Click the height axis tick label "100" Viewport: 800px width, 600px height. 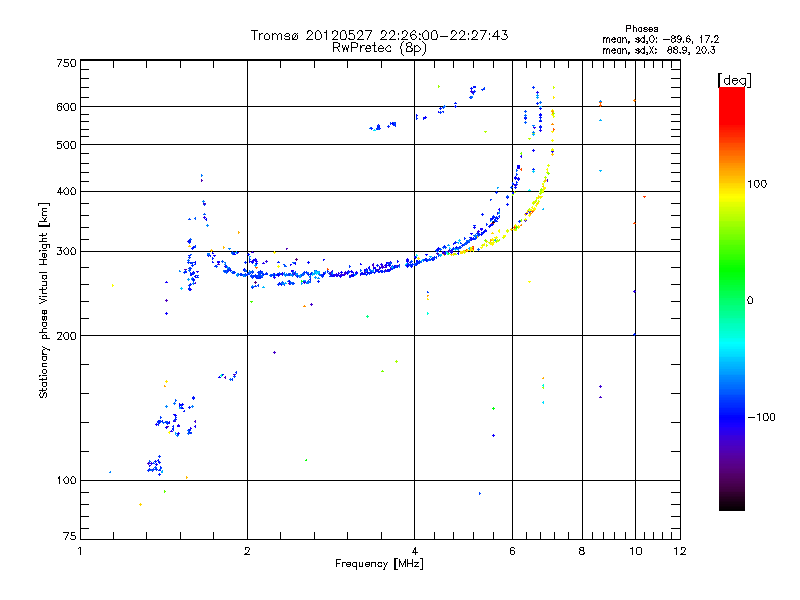[x=66, y=480]
